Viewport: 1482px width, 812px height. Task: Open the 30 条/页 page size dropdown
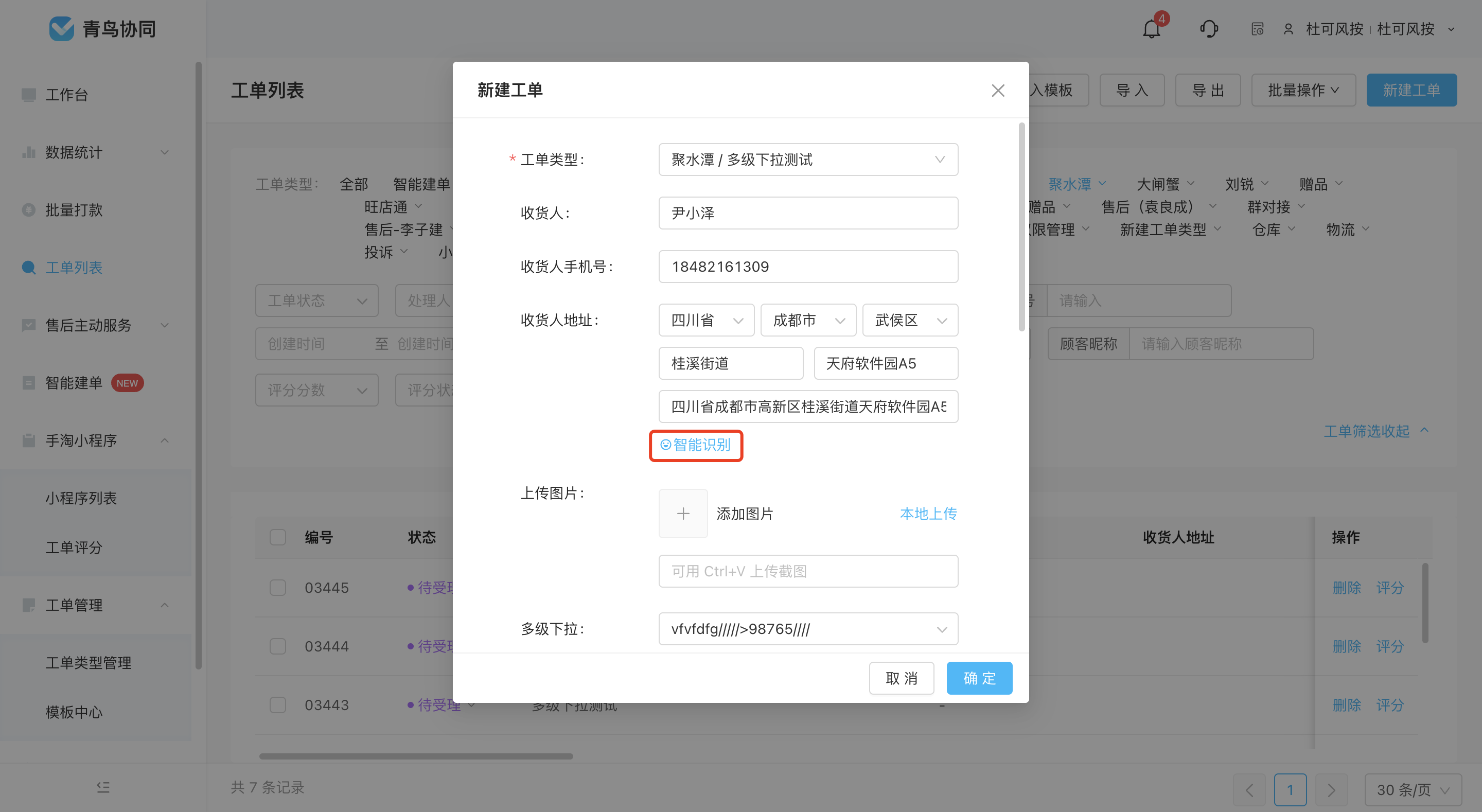click(x=1413, y=789)
